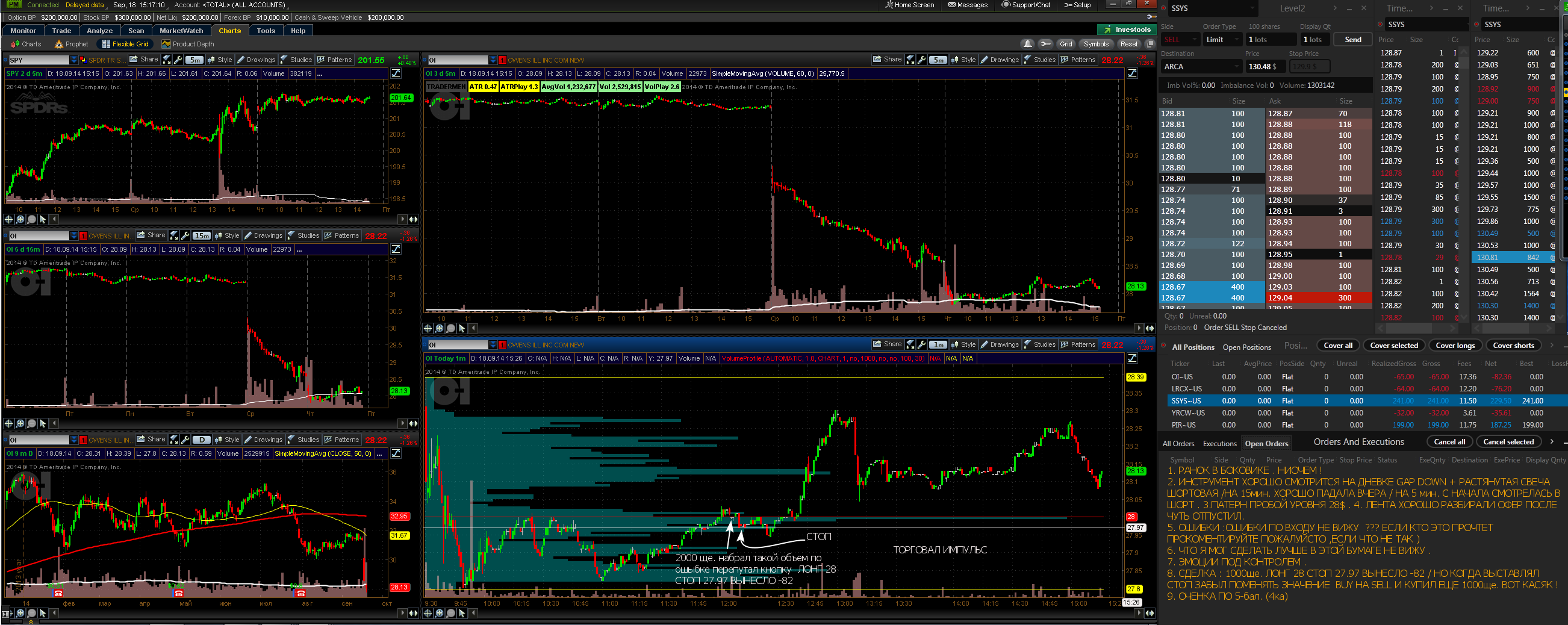The height and width of the screenshot is (625, 1568).
Task: Click the zoom magnifier icon below OI 5m chart
Action: (x=440, y=328)
